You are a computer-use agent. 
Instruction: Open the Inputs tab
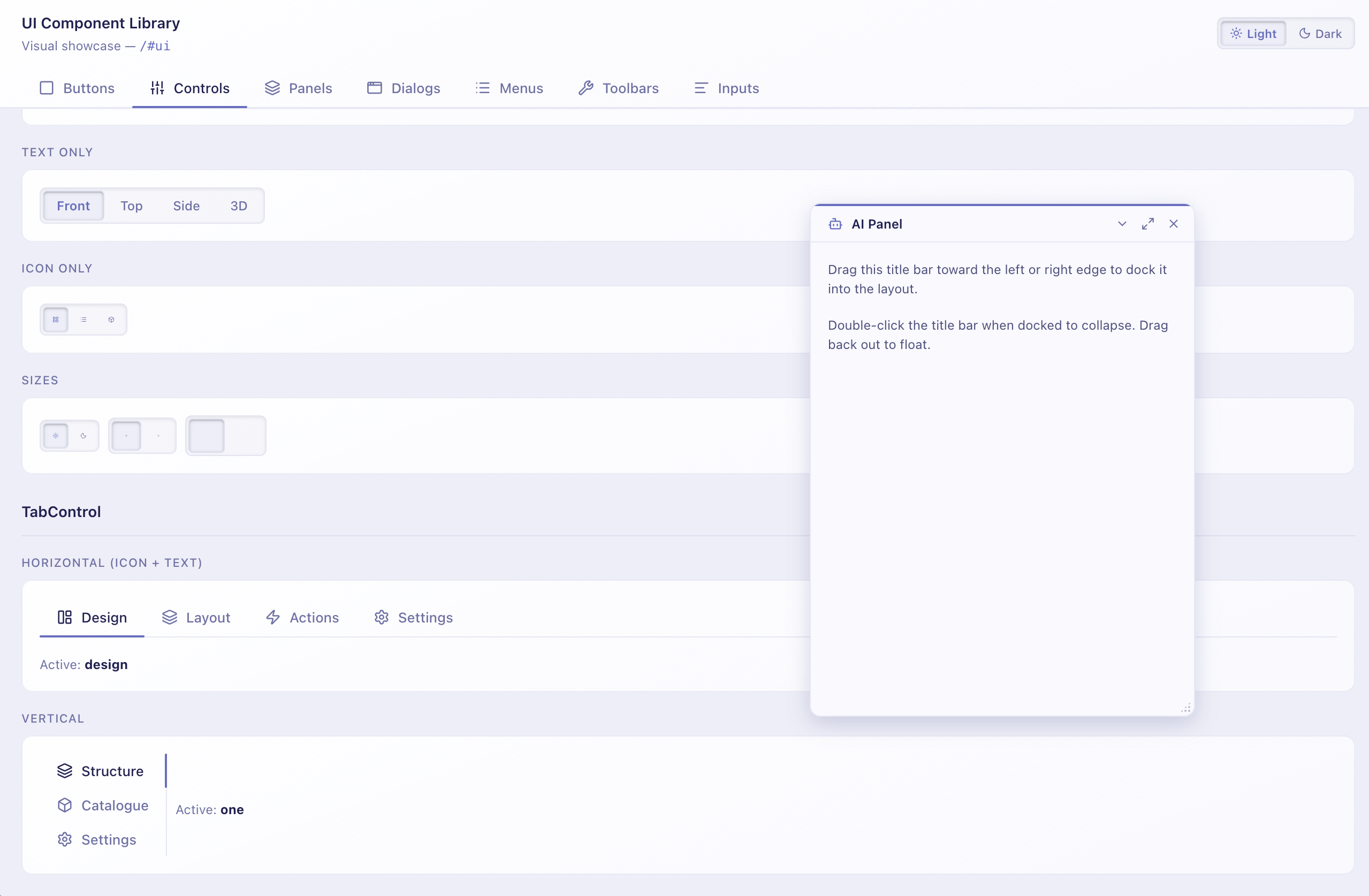tap(726, 88)
